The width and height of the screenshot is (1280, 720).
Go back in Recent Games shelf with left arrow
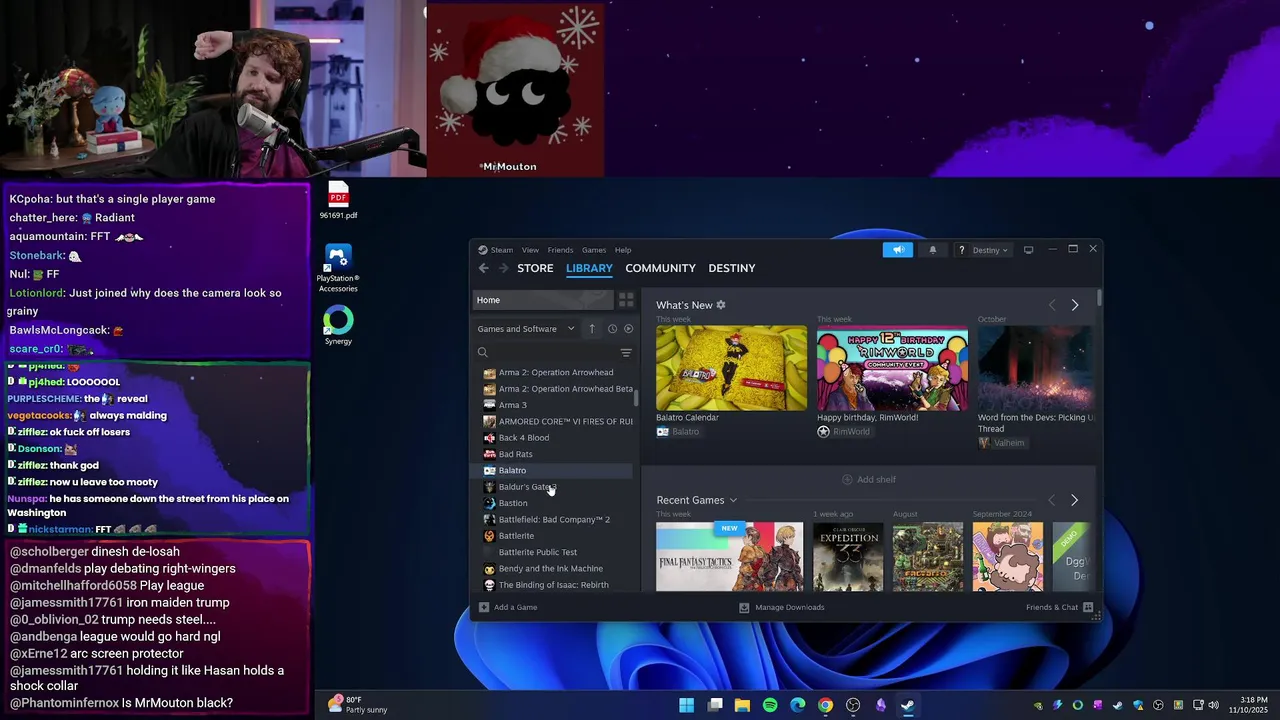coord(1051,500)
